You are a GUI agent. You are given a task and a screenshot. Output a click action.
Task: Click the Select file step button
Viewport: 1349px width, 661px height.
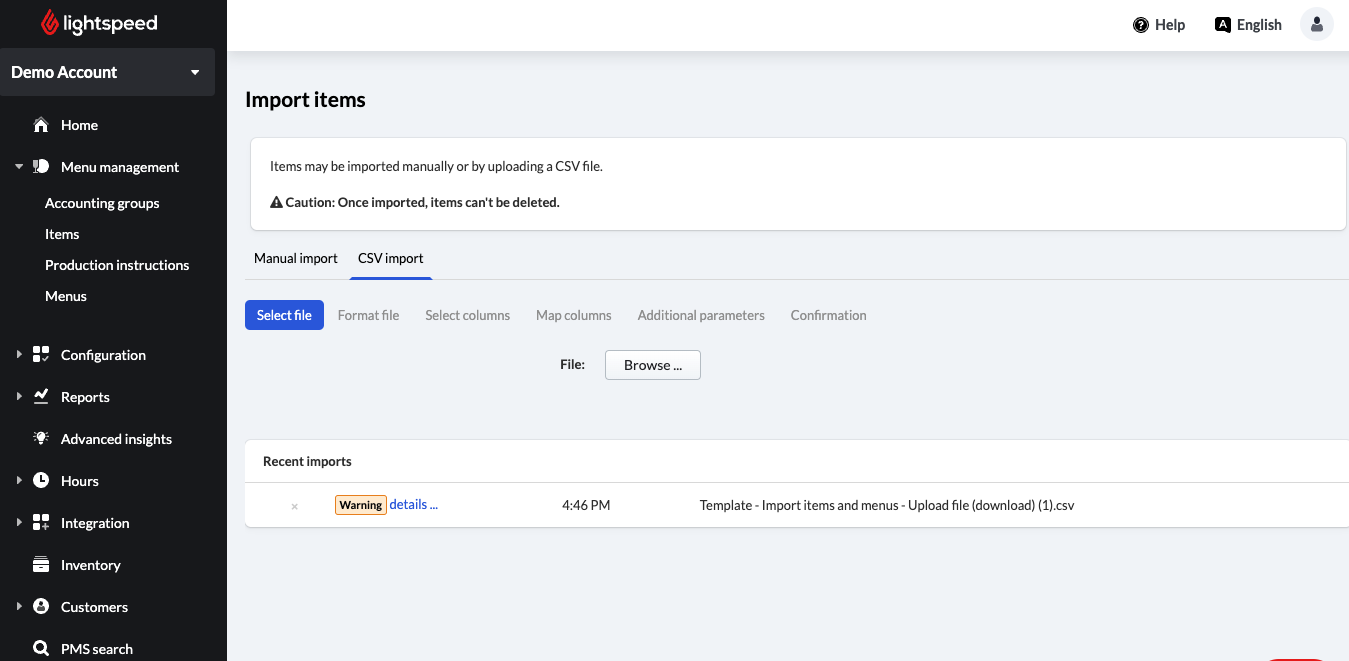(284, 315)
